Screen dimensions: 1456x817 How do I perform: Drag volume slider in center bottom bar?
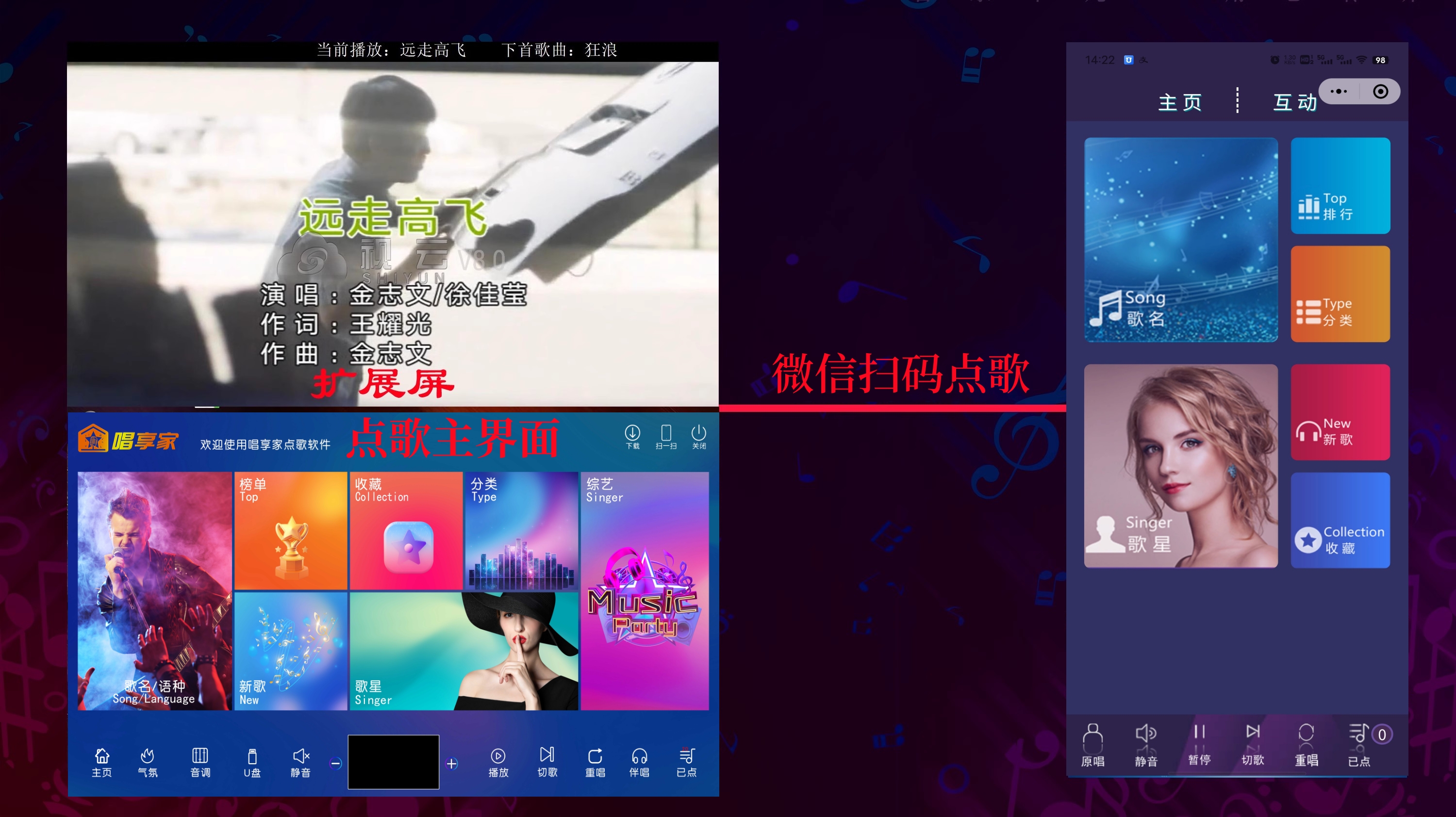[393, 756]
